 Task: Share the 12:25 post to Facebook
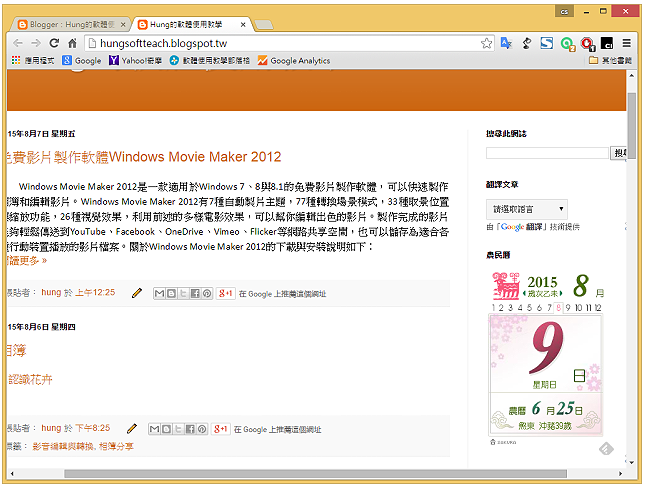[x=195, y=294]
